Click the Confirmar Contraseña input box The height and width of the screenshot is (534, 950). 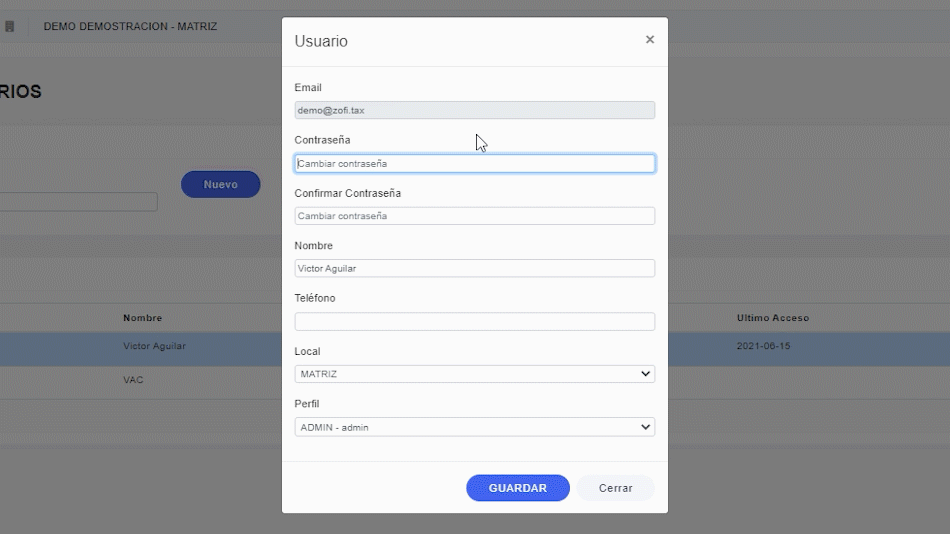pos(474,216)
